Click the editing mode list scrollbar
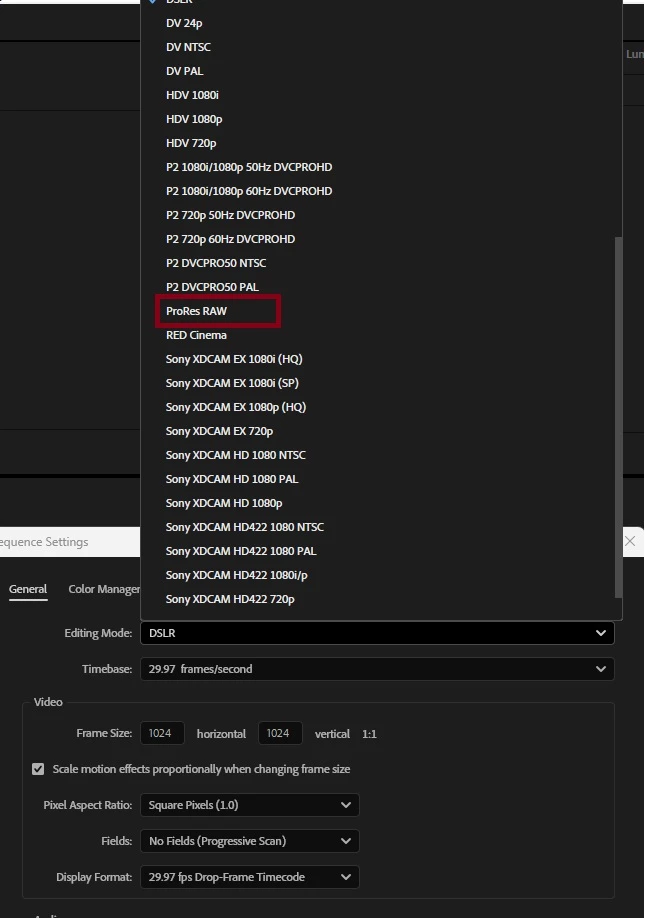 click(x=618, y=417)
